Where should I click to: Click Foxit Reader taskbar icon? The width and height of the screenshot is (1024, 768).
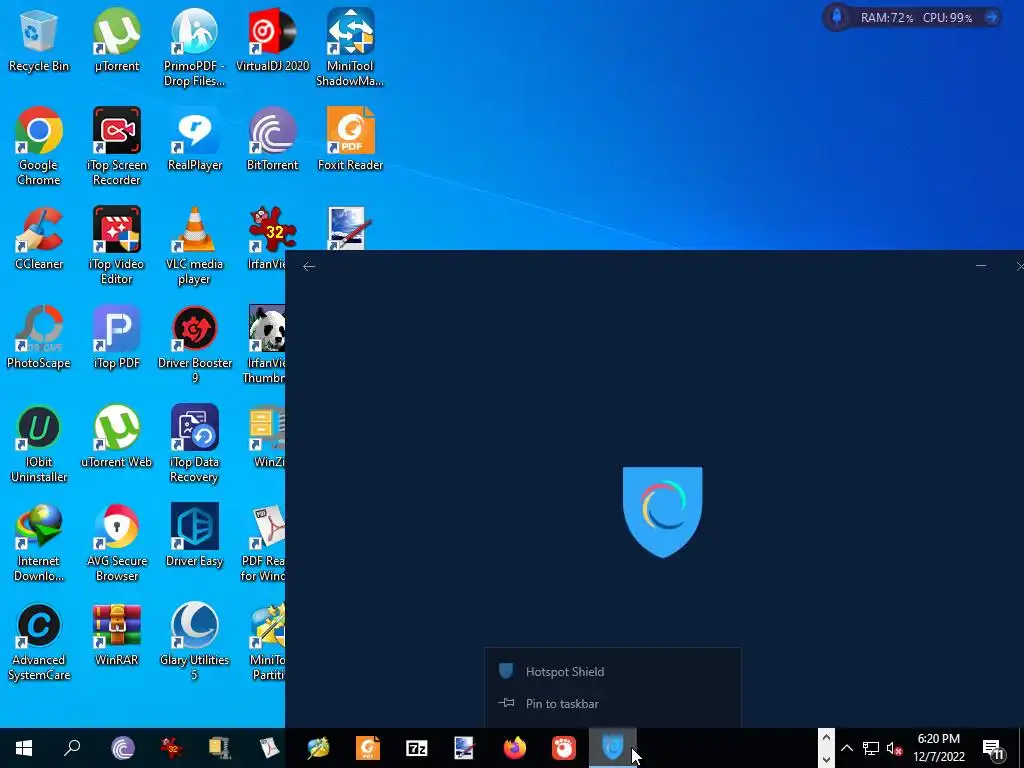point(368,748)
